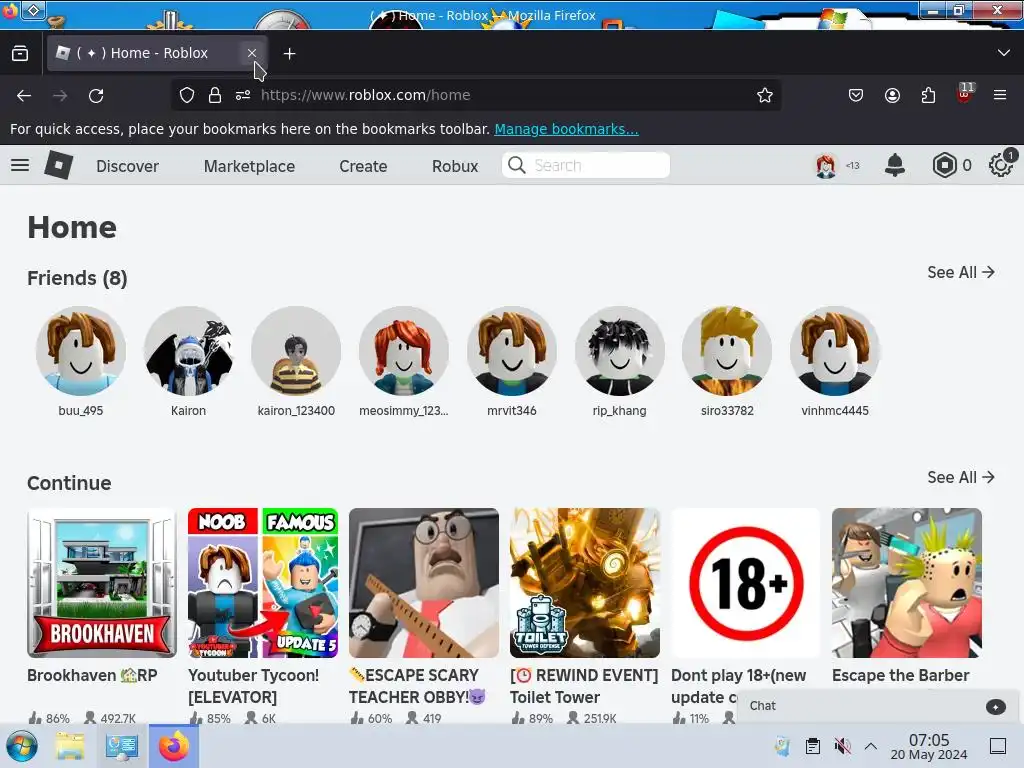Open Firefox View icon
This screenshot has width=1024, height=768.
[x=20, y=54]
